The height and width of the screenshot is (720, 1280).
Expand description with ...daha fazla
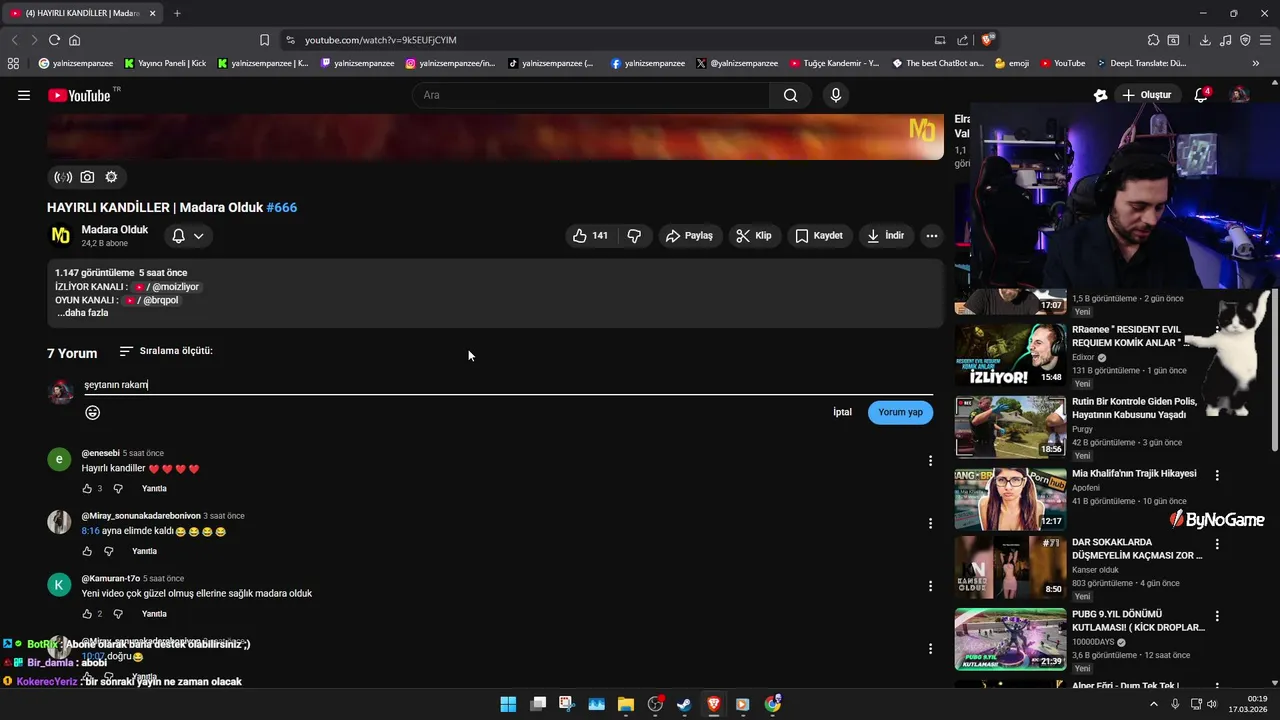[82, 313]
